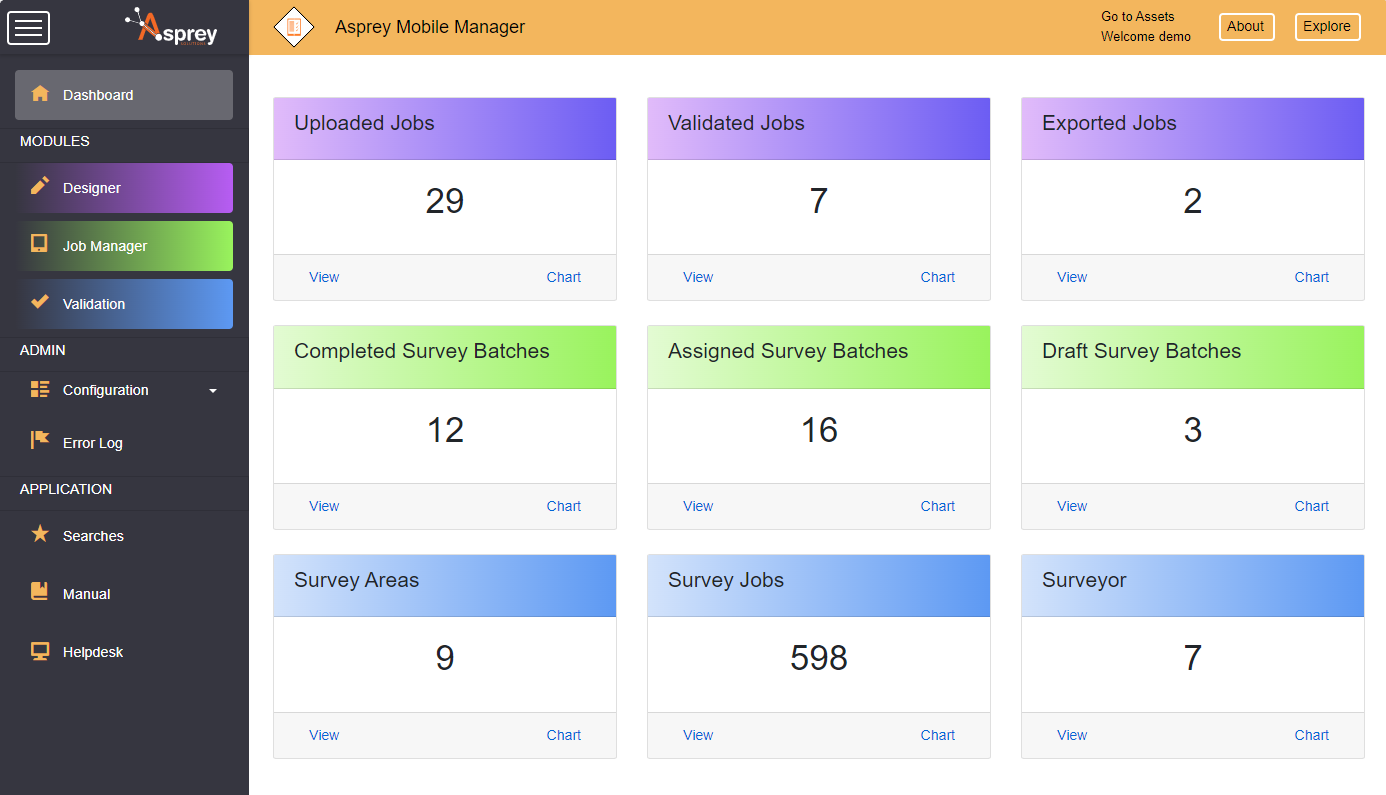The width and height of the screenshot is (1386, 795).
Task: Open Chart link under Survey Jobs
Action: 937,735
